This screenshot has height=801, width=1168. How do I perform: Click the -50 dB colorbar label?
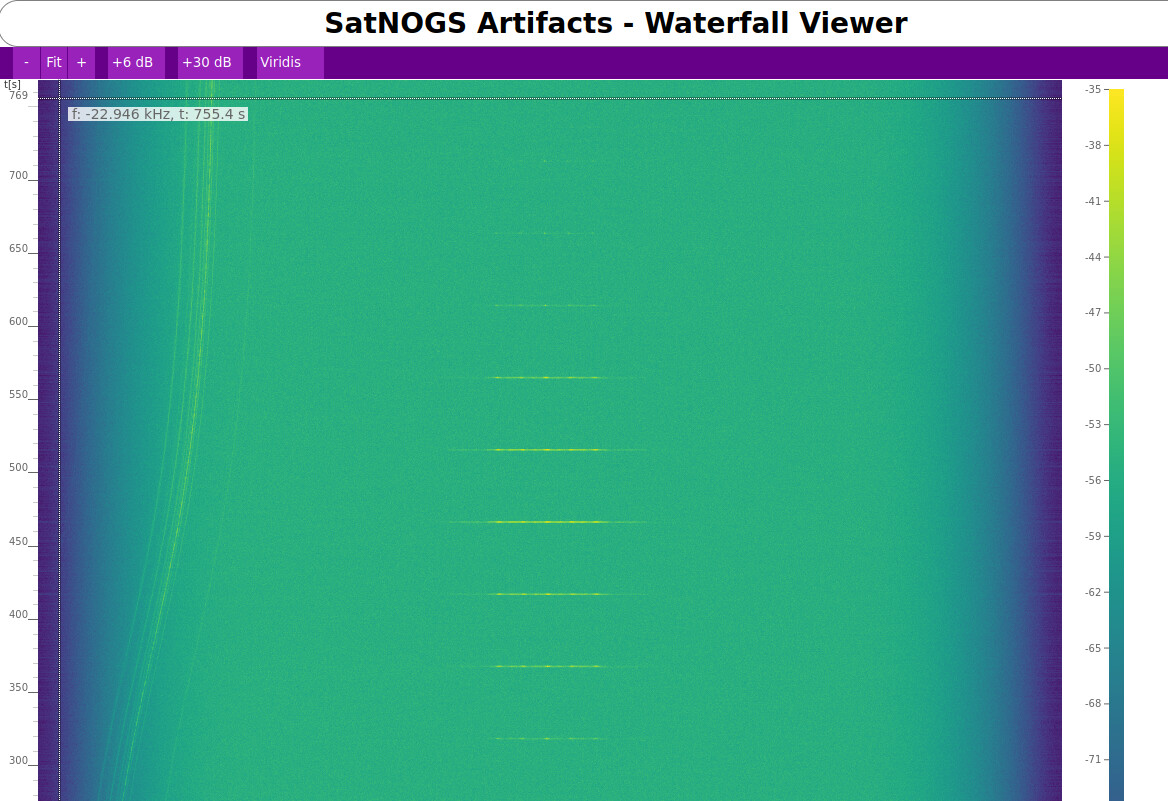1093,368
